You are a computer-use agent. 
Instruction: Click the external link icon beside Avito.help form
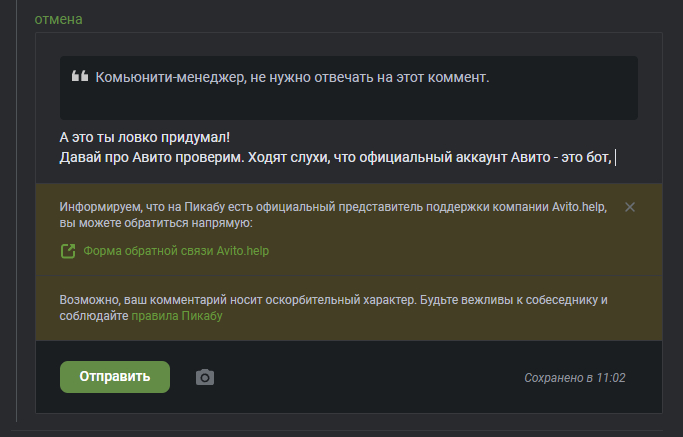[68, 251]
